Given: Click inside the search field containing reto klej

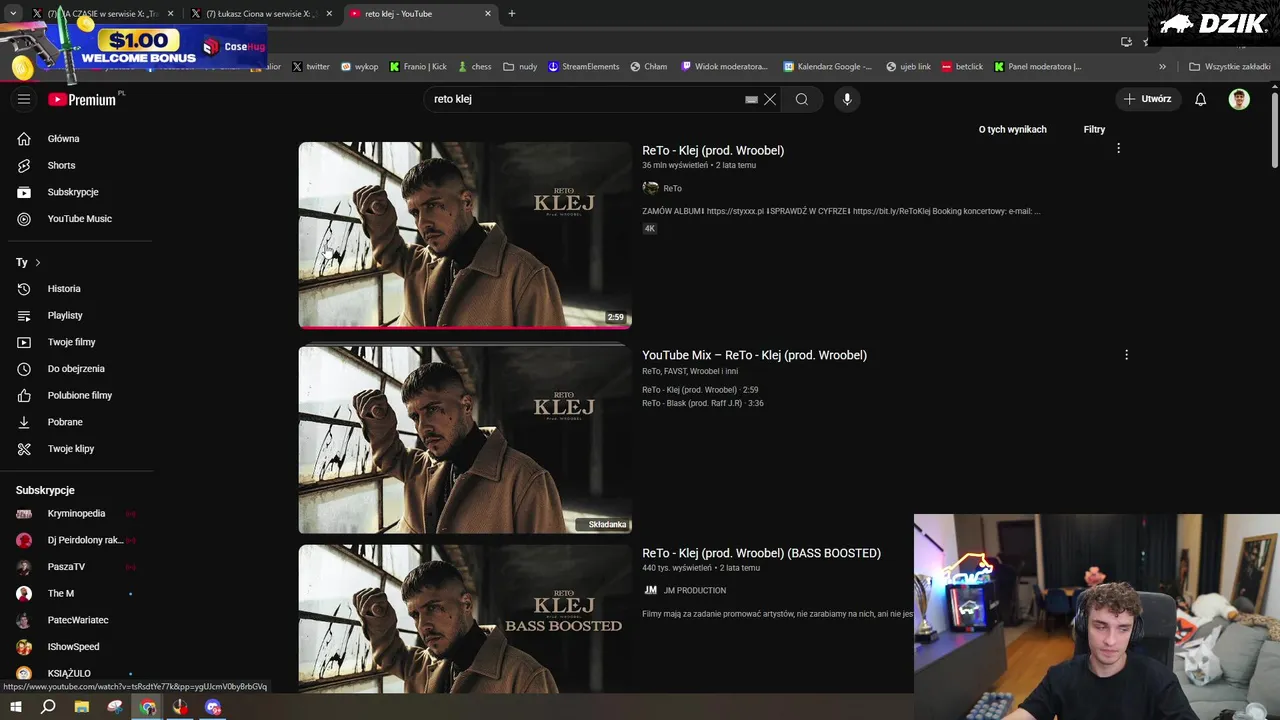Looking at the screenshot, I should tap(585, 99).
